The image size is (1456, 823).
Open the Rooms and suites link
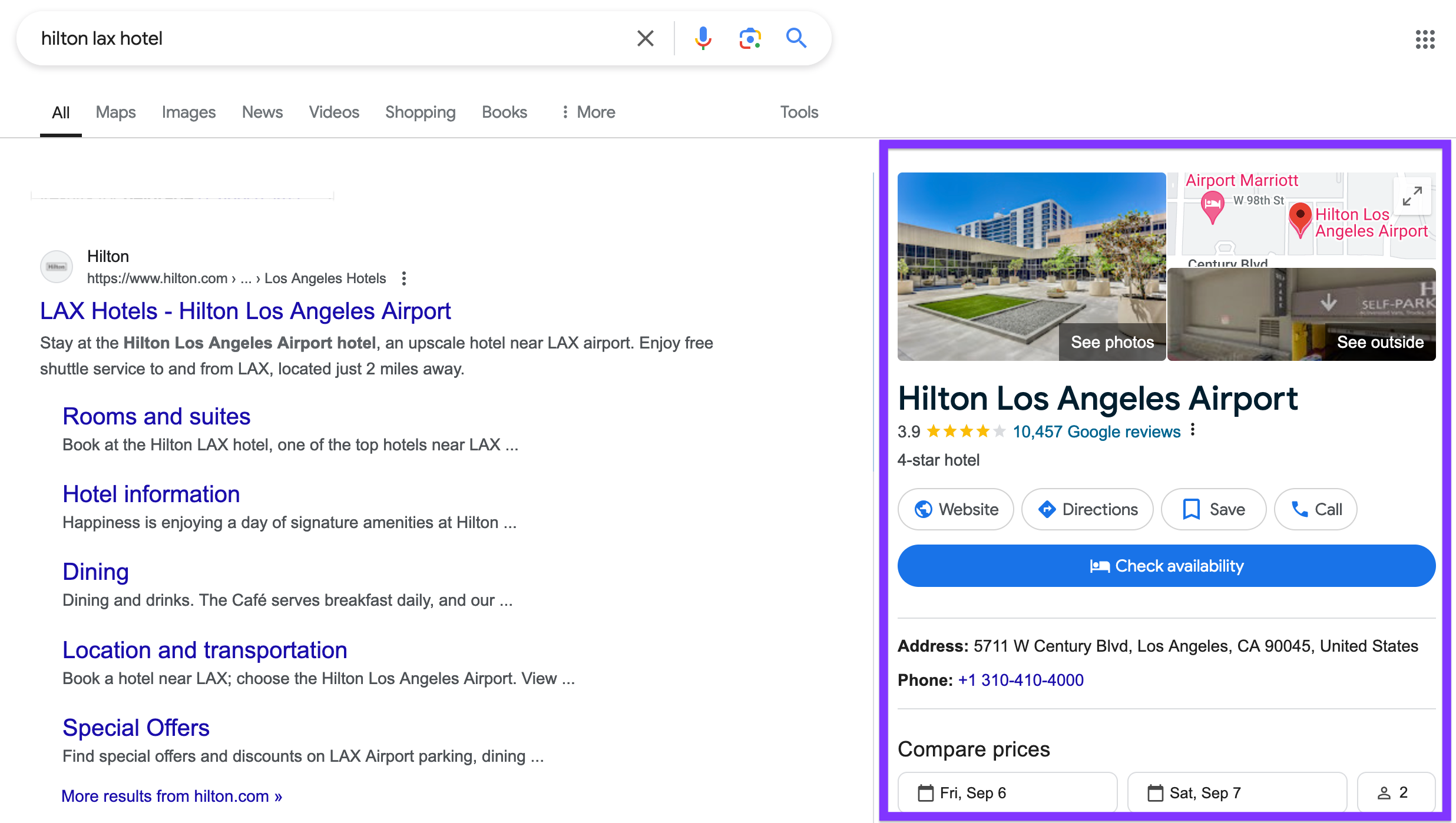pyautogui.click(x=157, y=416)
